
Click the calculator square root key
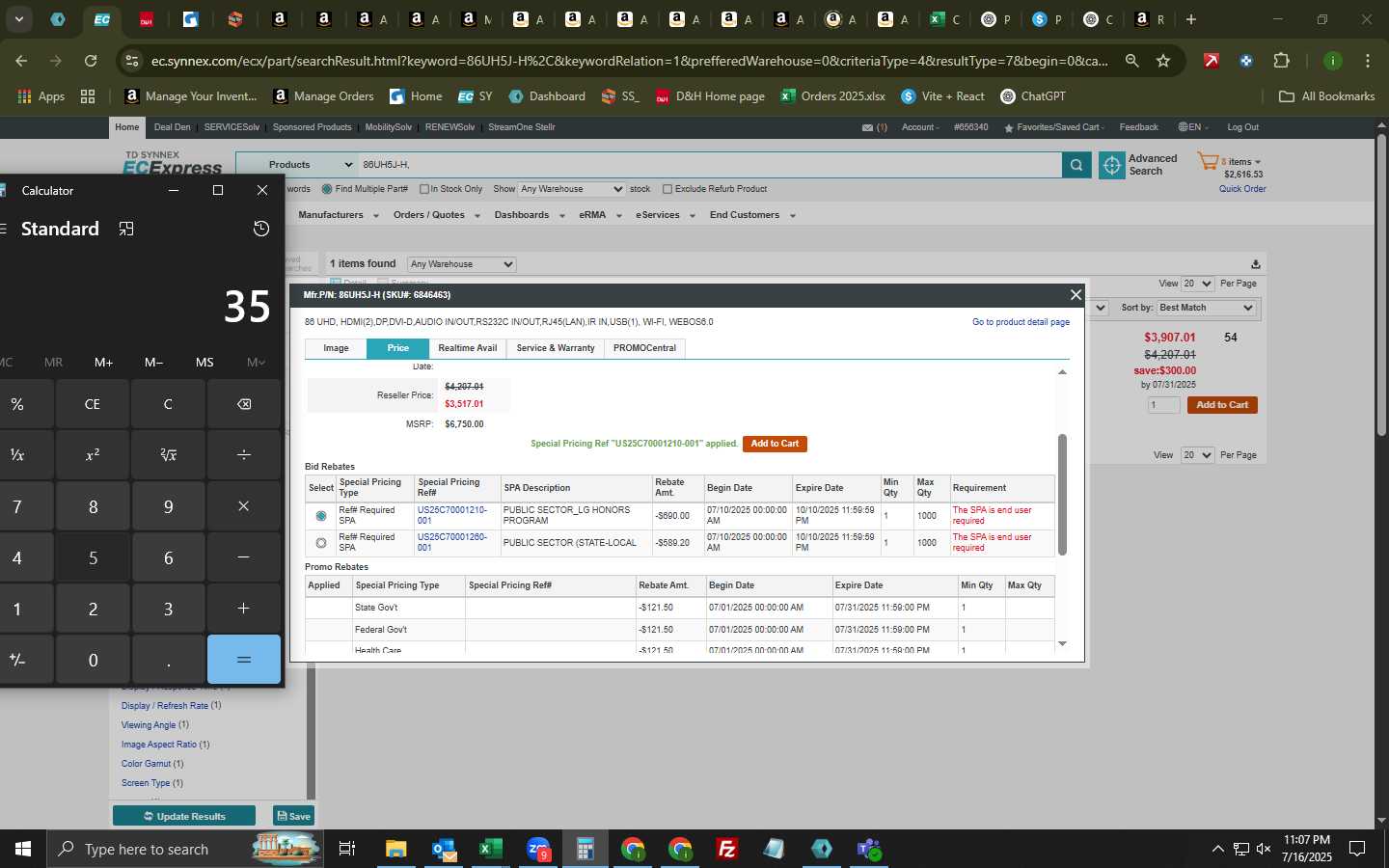168,454
